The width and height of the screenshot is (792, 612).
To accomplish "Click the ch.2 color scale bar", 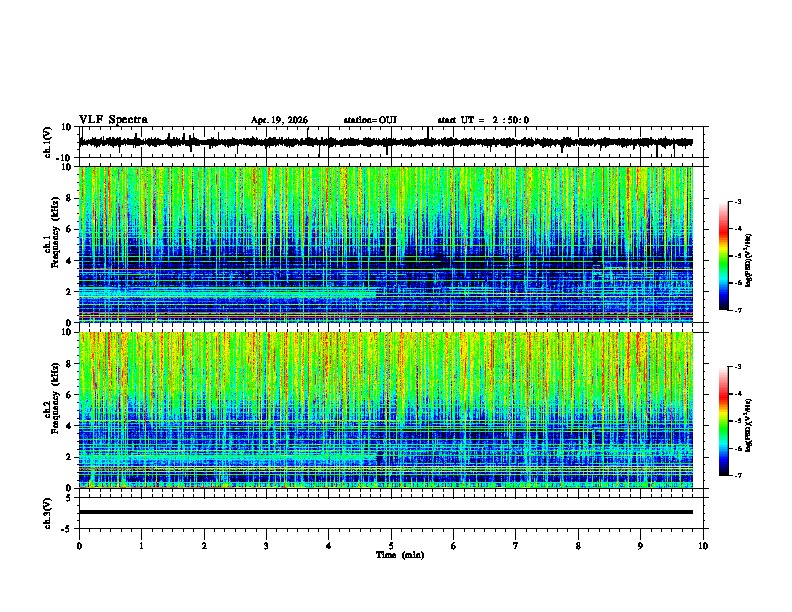I will (724, 421).
